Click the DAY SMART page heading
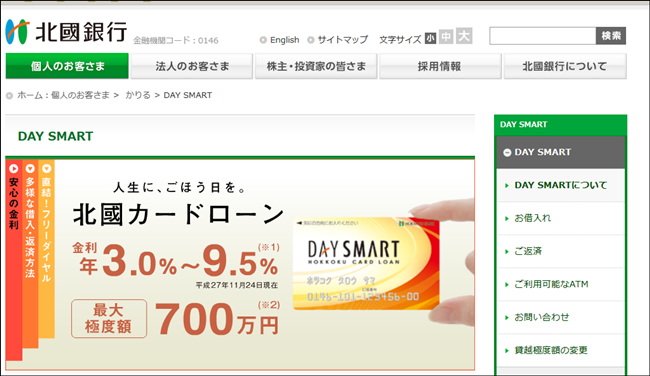Screen dimensions: 650x376 click(x=56, y=136)
